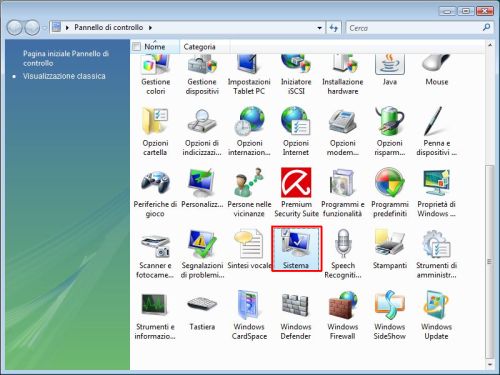Focus the Cerca search field

coord(413,28)
